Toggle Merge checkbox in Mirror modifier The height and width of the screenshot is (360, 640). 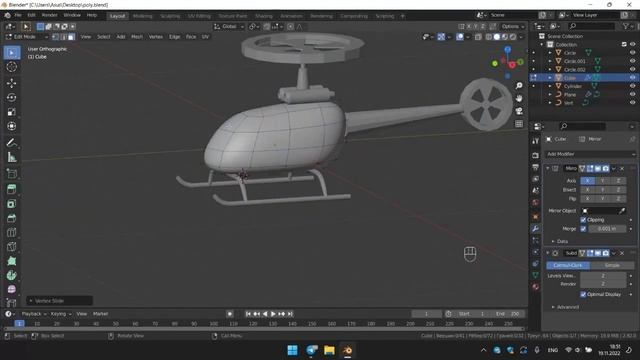583,229
